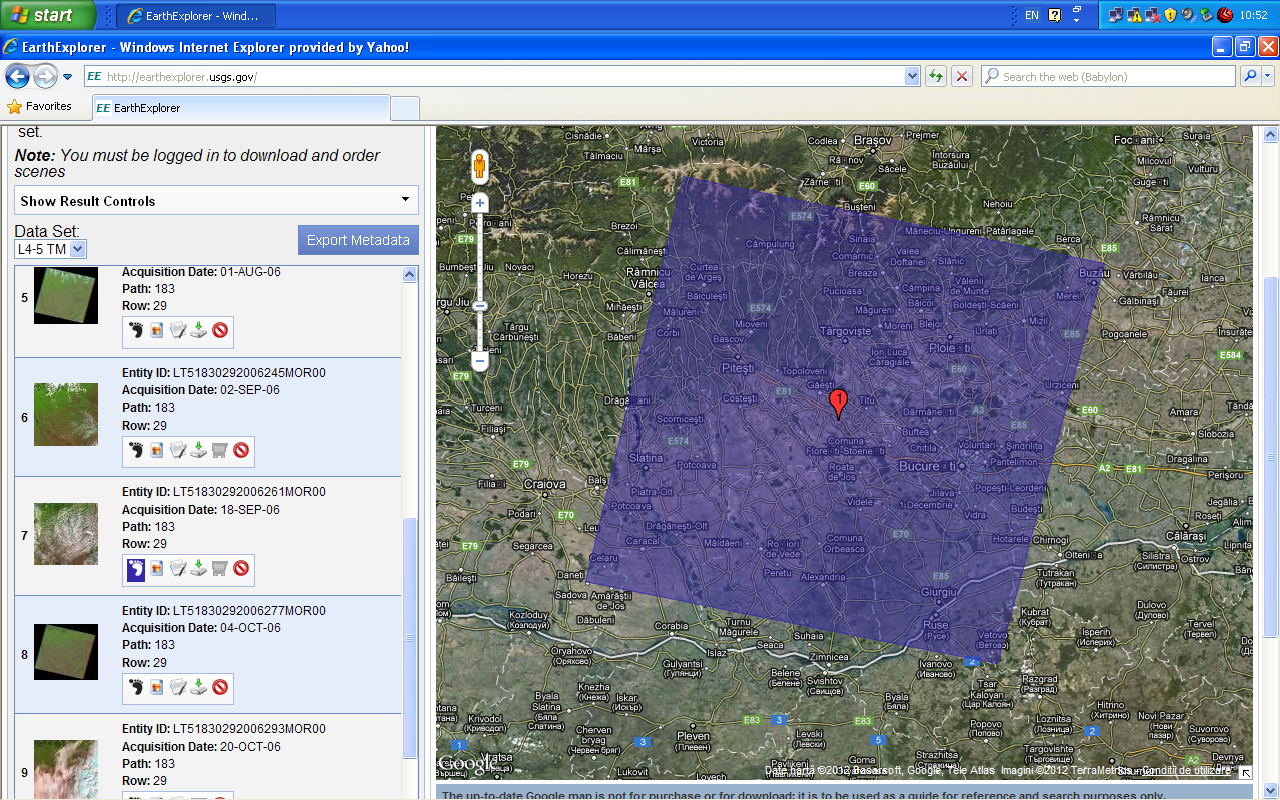Click the results list scroll up arrow
The image size is (1280, 800).
click(409, 275)
